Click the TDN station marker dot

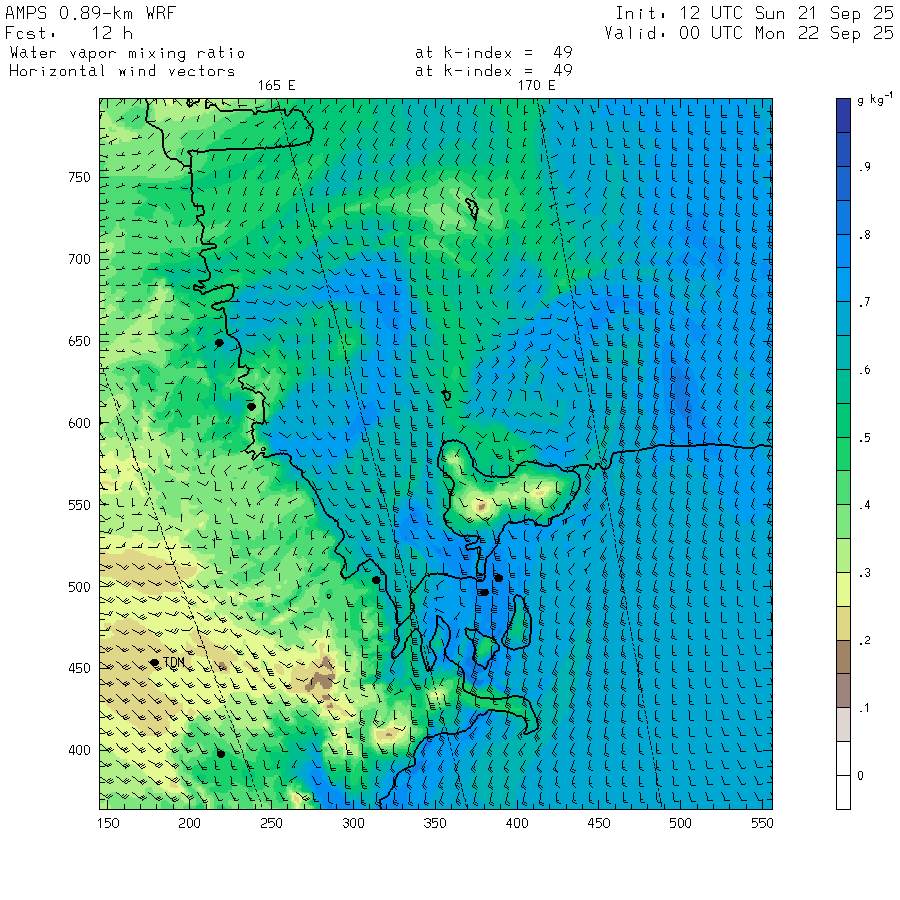(155, 662)
